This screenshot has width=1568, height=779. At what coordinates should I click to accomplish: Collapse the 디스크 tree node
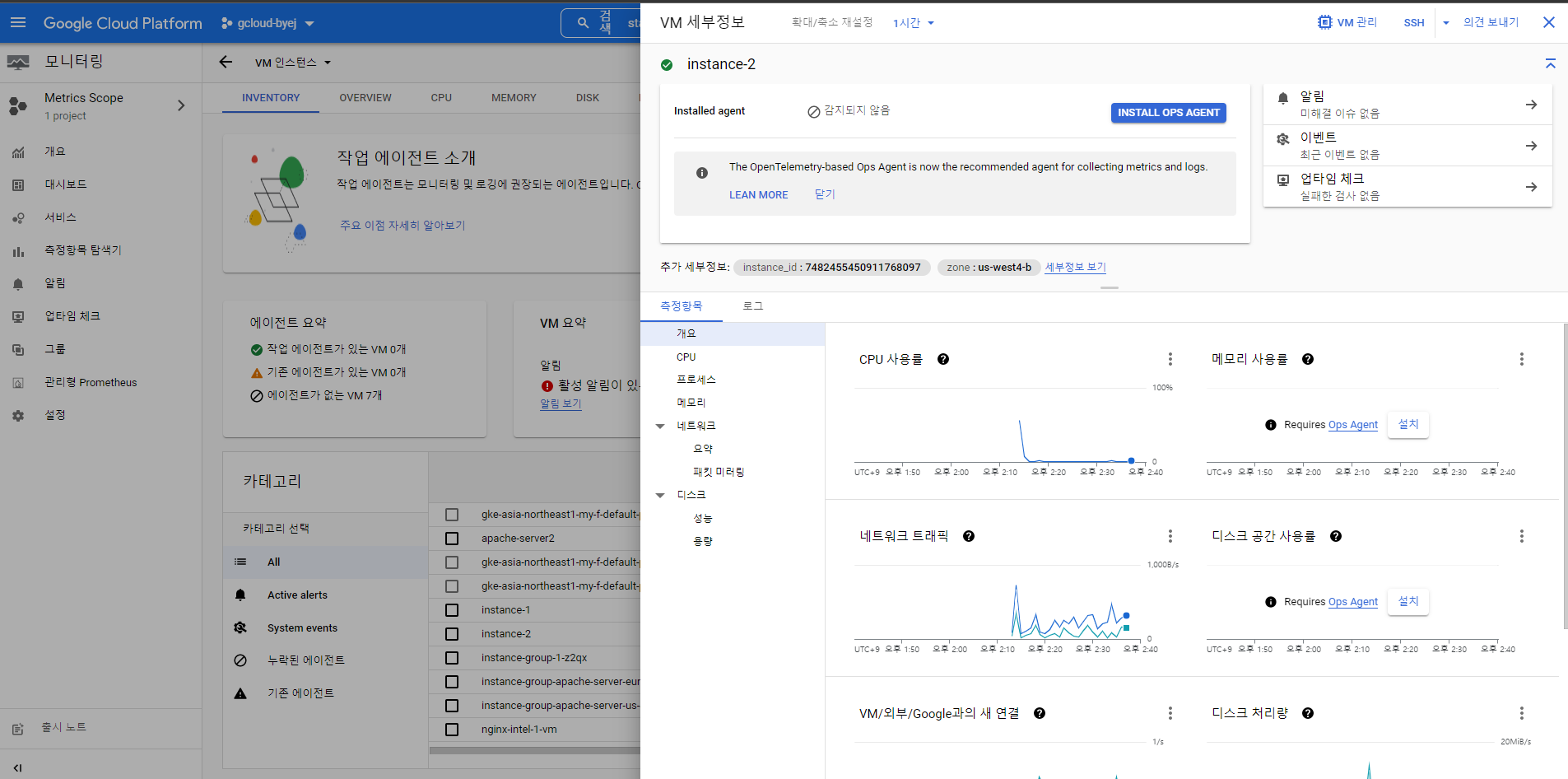click(660, 496)
